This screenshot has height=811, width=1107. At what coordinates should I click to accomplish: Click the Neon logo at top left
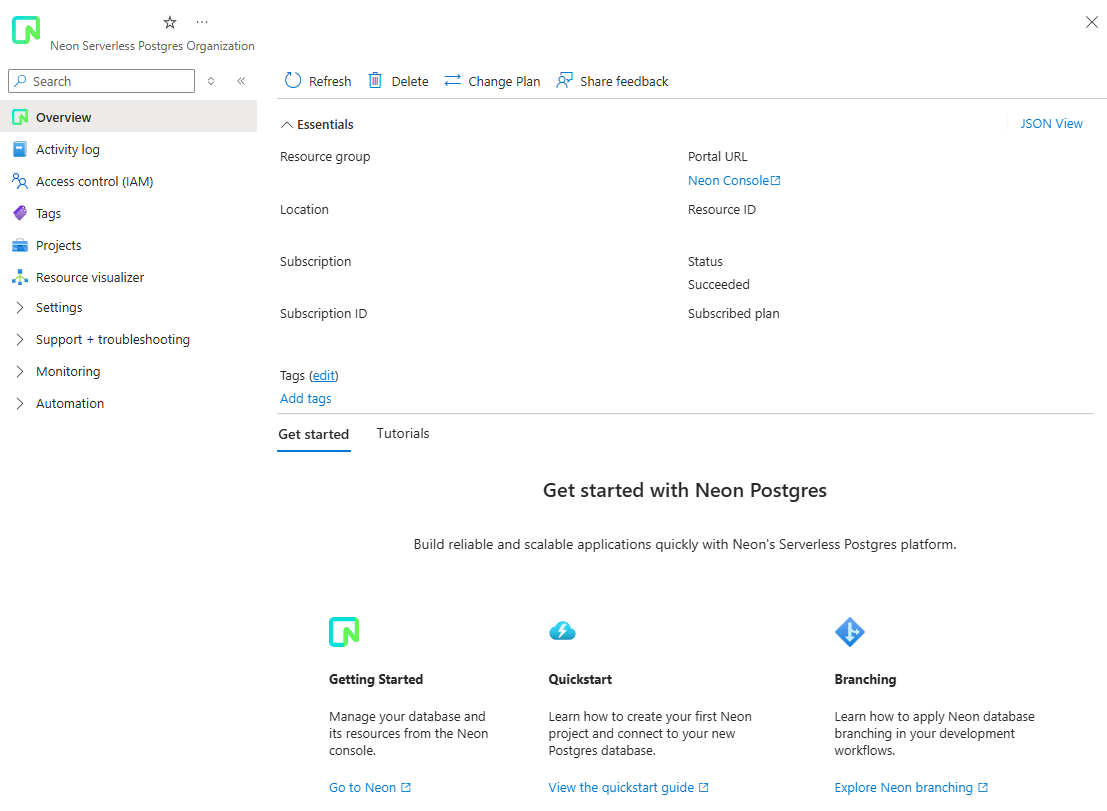tap(26, 30)
